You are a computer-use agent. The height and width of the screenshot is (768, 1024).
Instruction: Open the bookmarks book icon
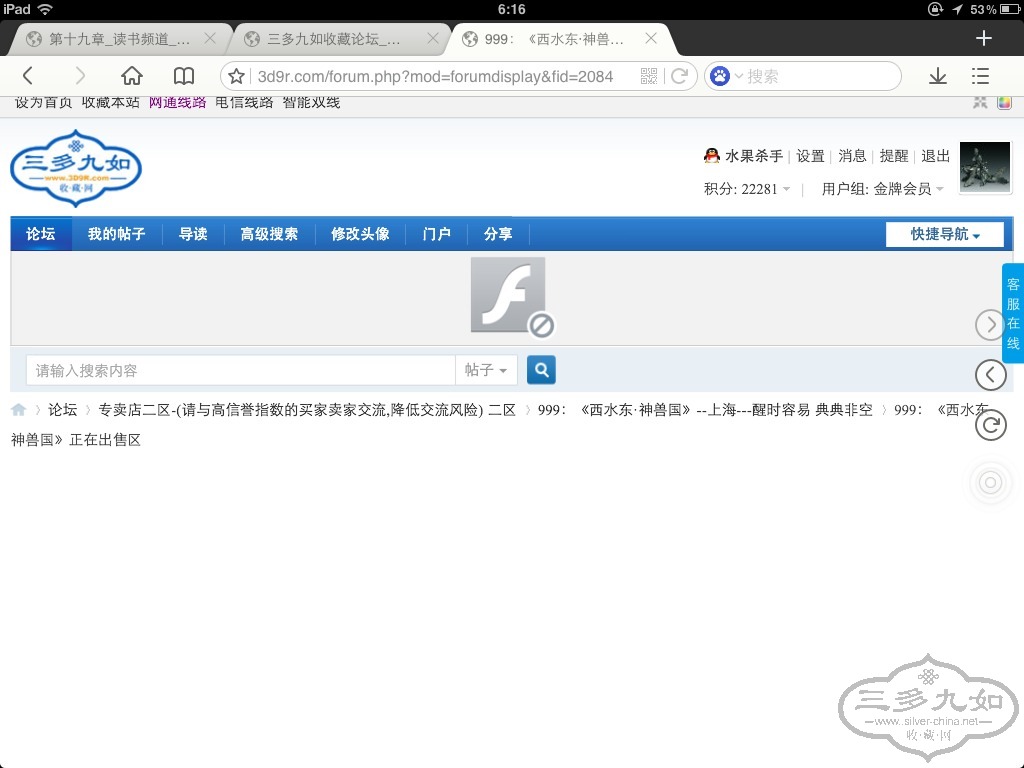(x=184, y=76)
